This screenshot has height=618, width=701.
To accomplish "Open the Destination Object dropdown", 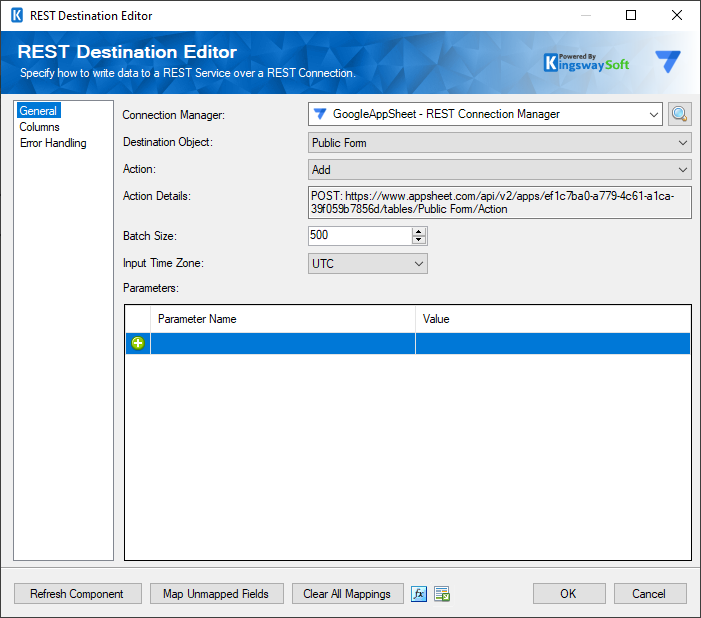I will (x=499, y=143).
